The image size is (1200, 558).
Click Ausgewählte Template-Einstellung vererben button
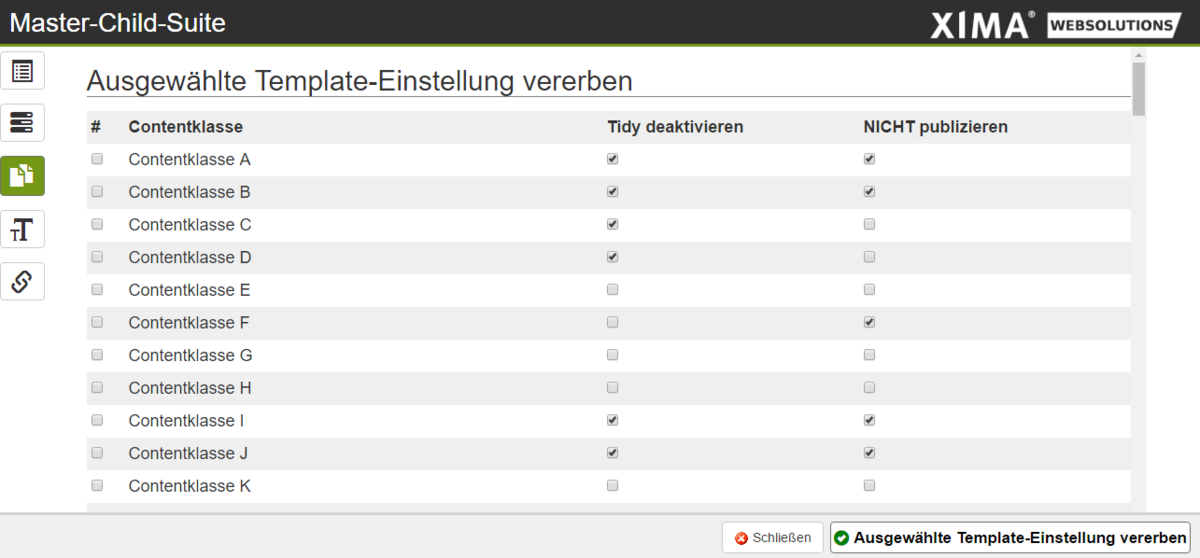click(1010, 537)
